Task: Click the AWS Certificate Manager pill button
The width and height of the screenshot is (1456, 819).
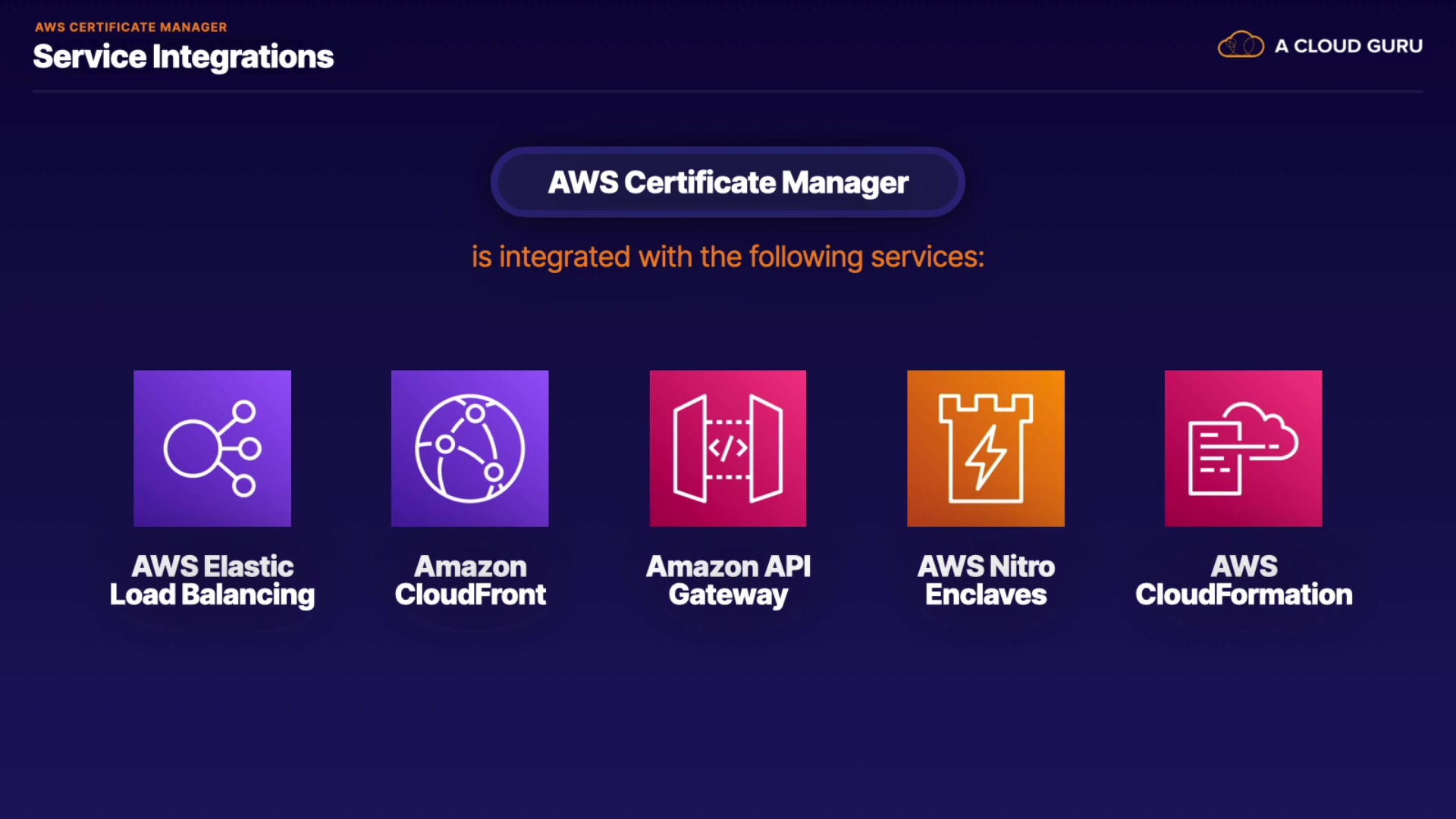Action: pos(727,182)
